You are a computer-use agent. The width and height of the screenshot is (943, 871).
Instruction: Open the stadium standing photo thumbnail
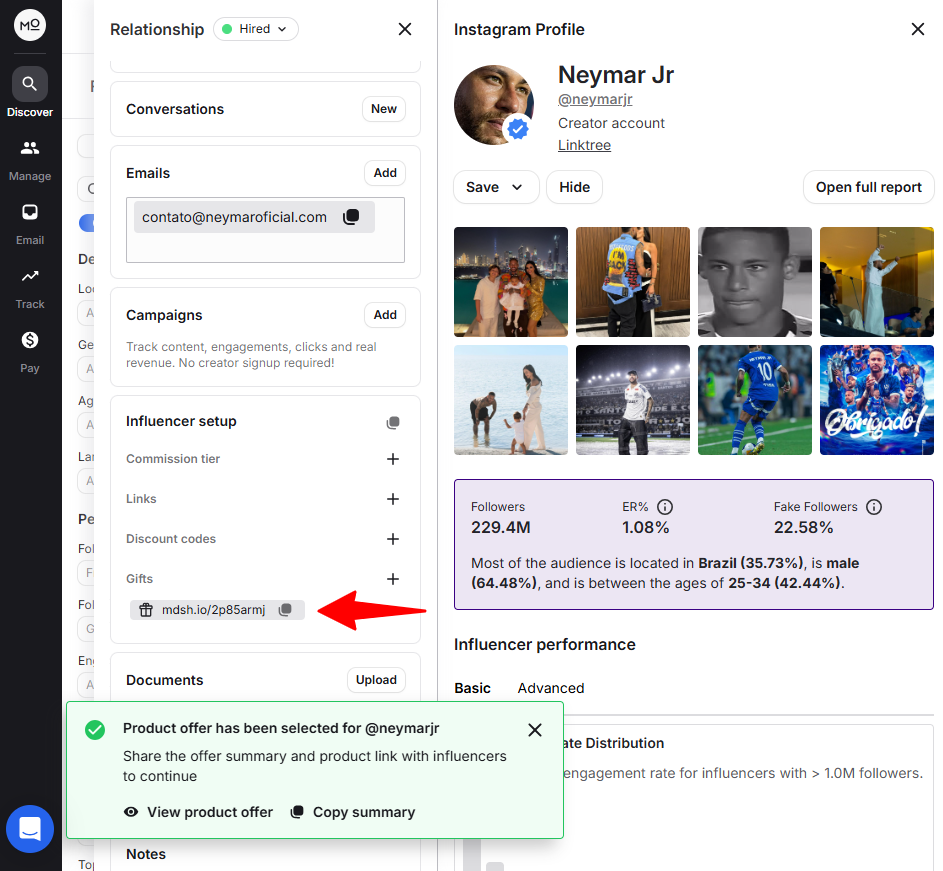pos(633,400)
